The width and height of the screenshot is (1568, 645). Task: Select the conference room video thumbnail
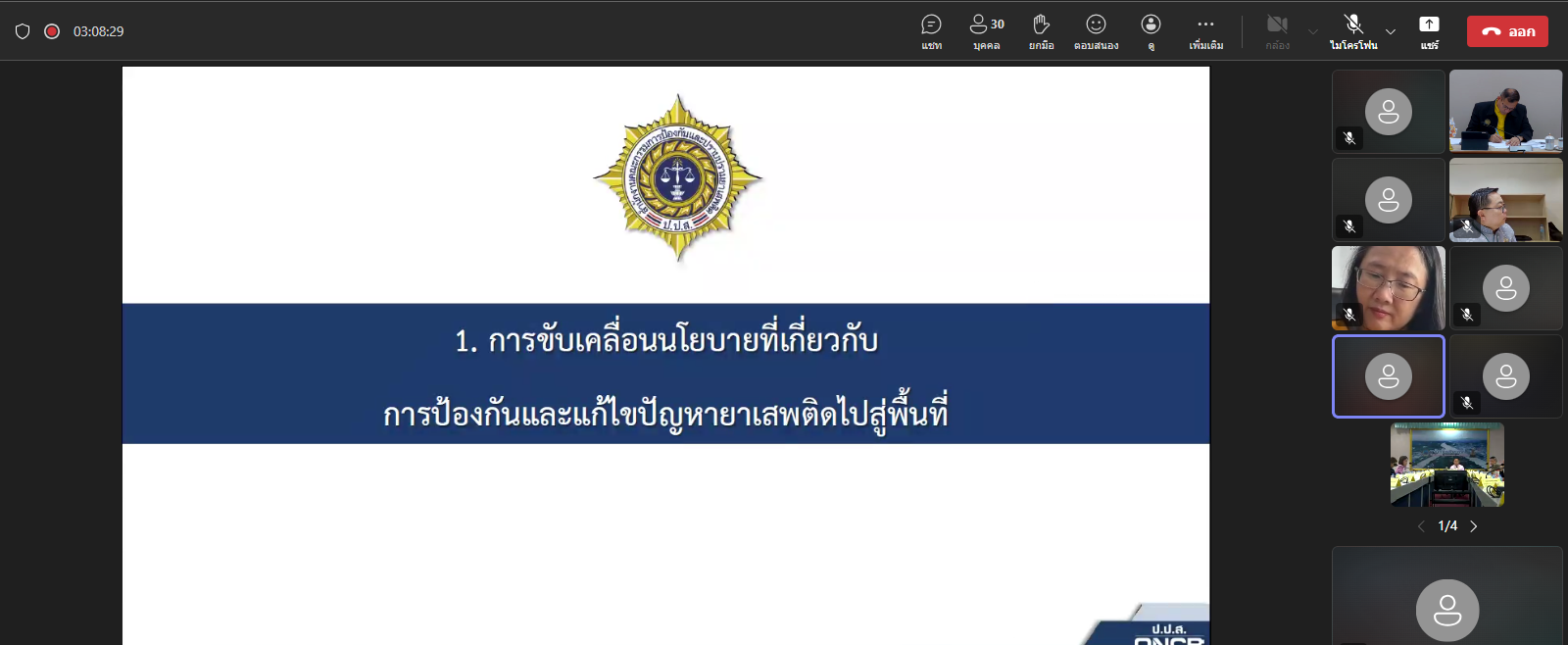click(1446, 465)
